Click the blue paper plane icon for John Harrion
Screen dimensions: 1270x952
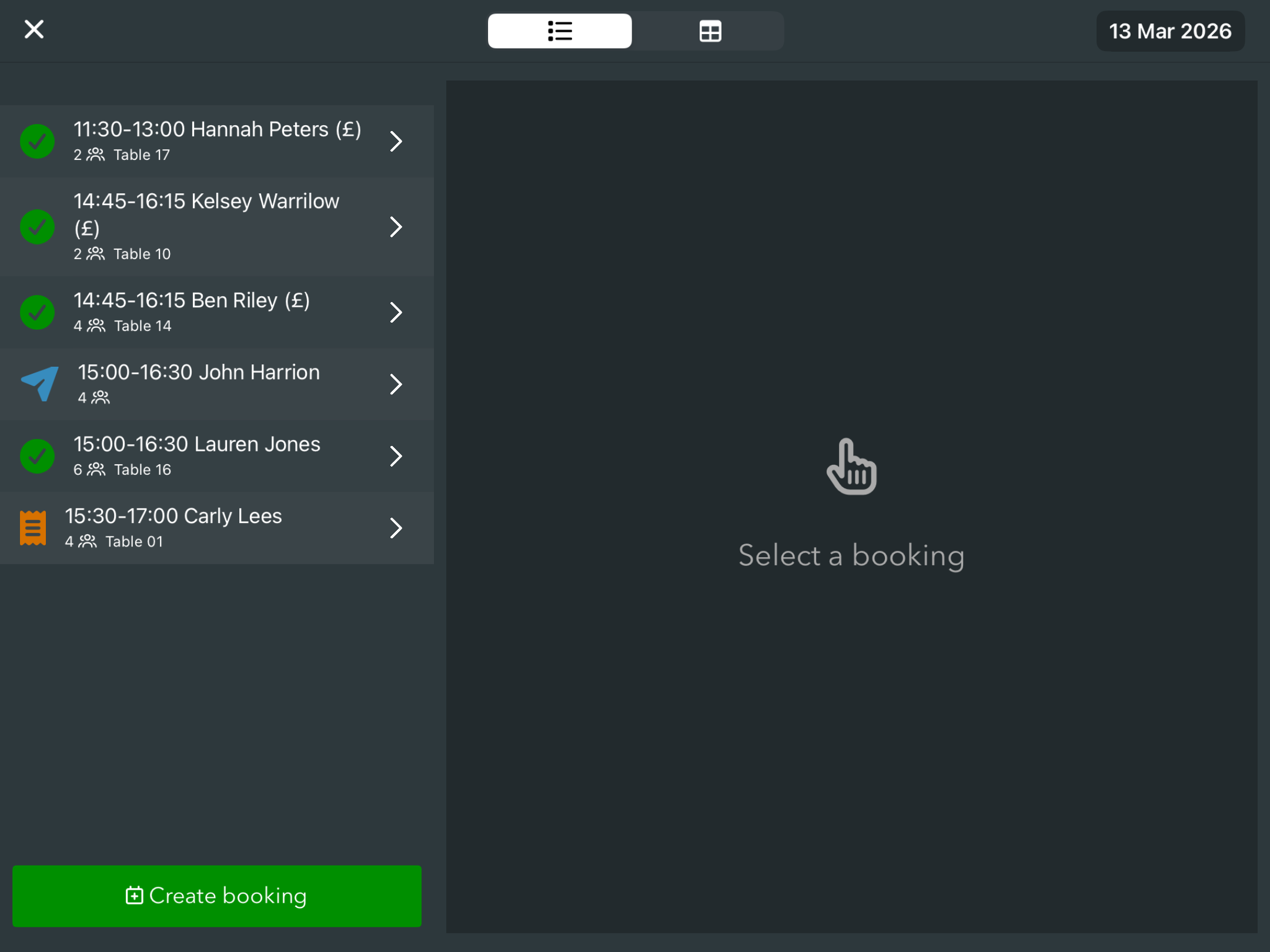tap(39, 384)
